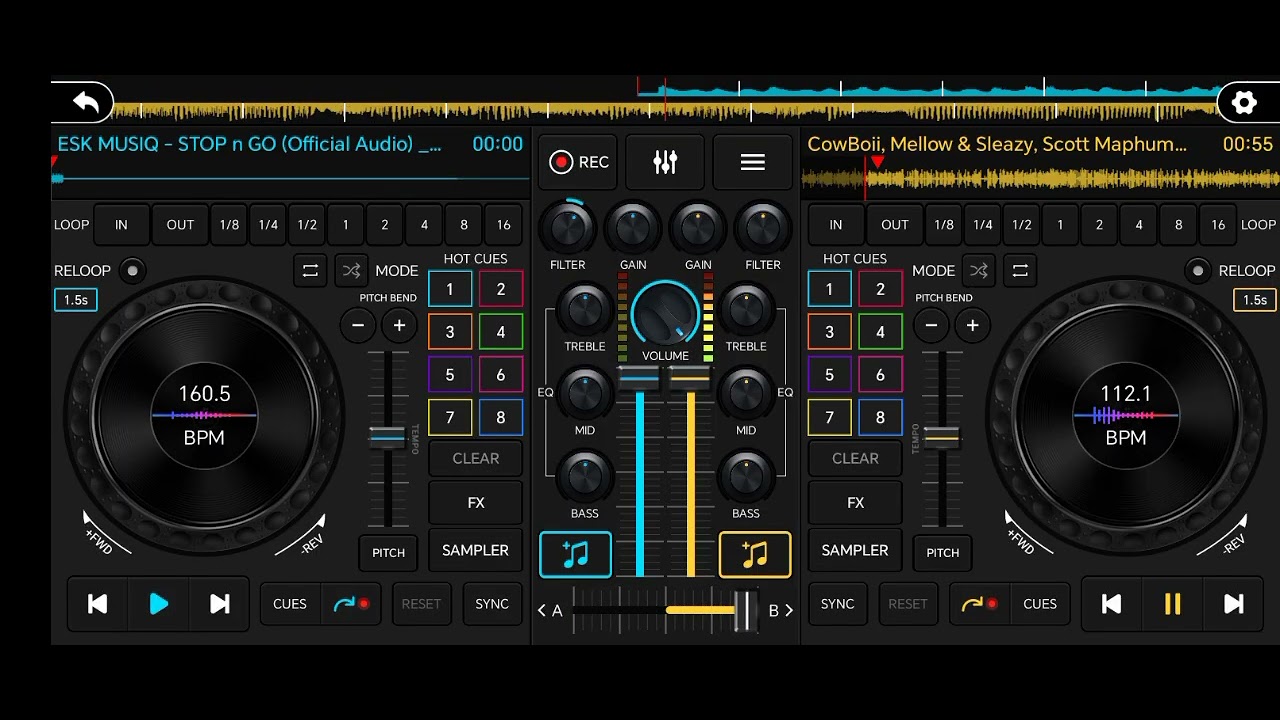Image resolution: width=1280 pixels, height=720 pixels.
Task: Decrease left deck pitch bend minus
Action: (x=358, y=325)
